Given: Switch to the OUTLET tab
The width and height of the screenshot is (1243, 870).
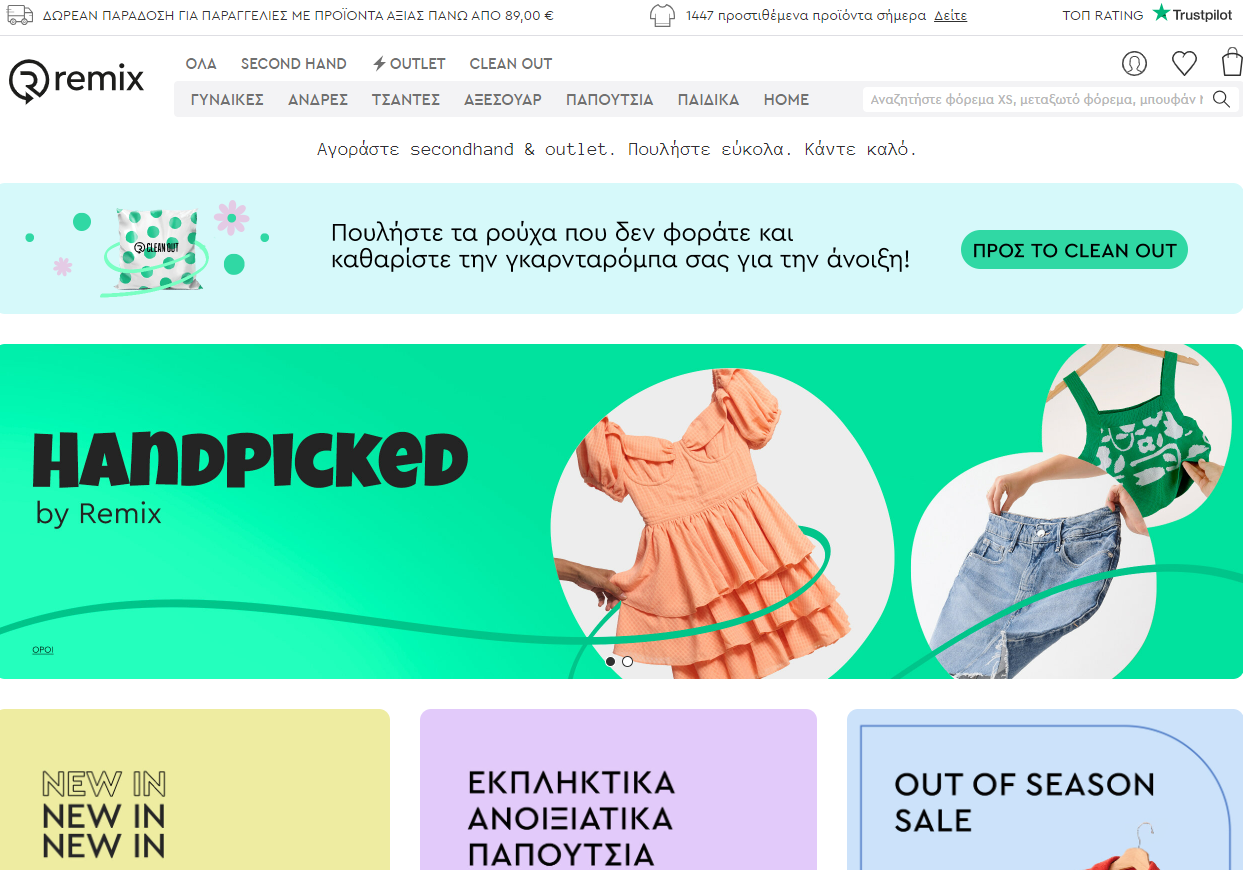Looking at the screenshot, I should coord(409,64).
